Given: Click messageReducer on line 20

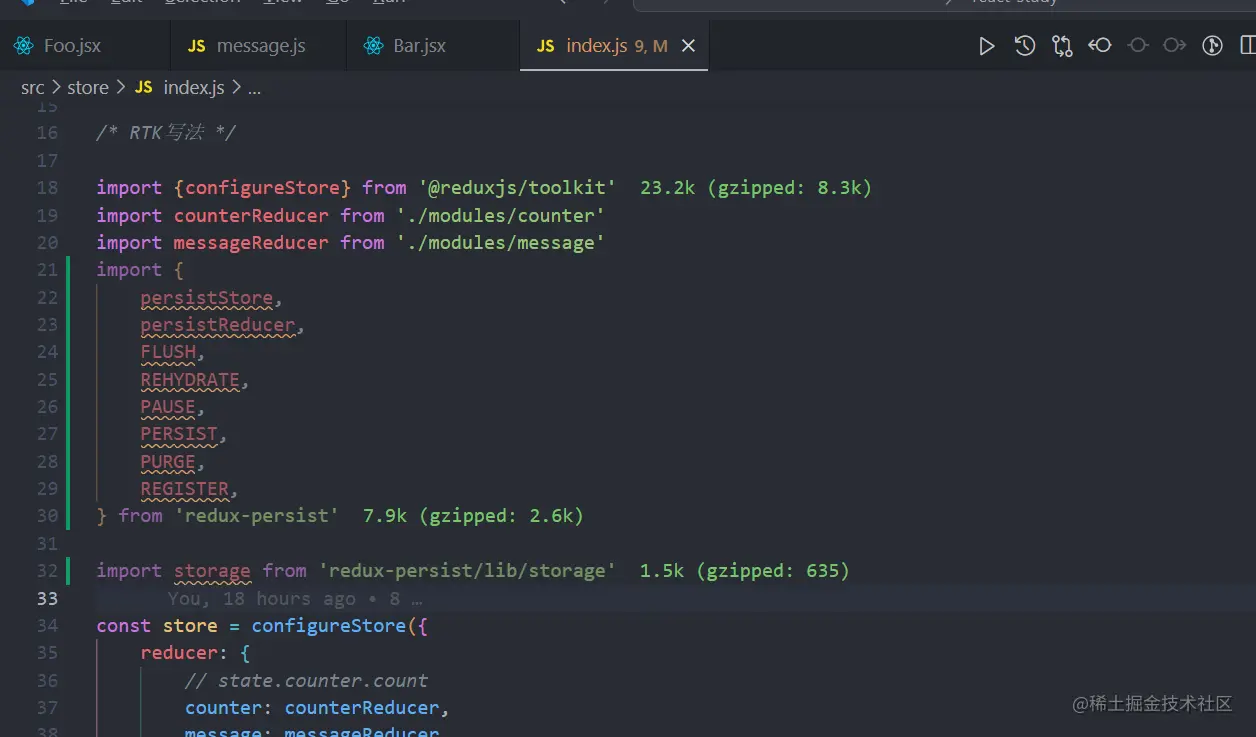Looking at the screenshot, I should point(251,243).
